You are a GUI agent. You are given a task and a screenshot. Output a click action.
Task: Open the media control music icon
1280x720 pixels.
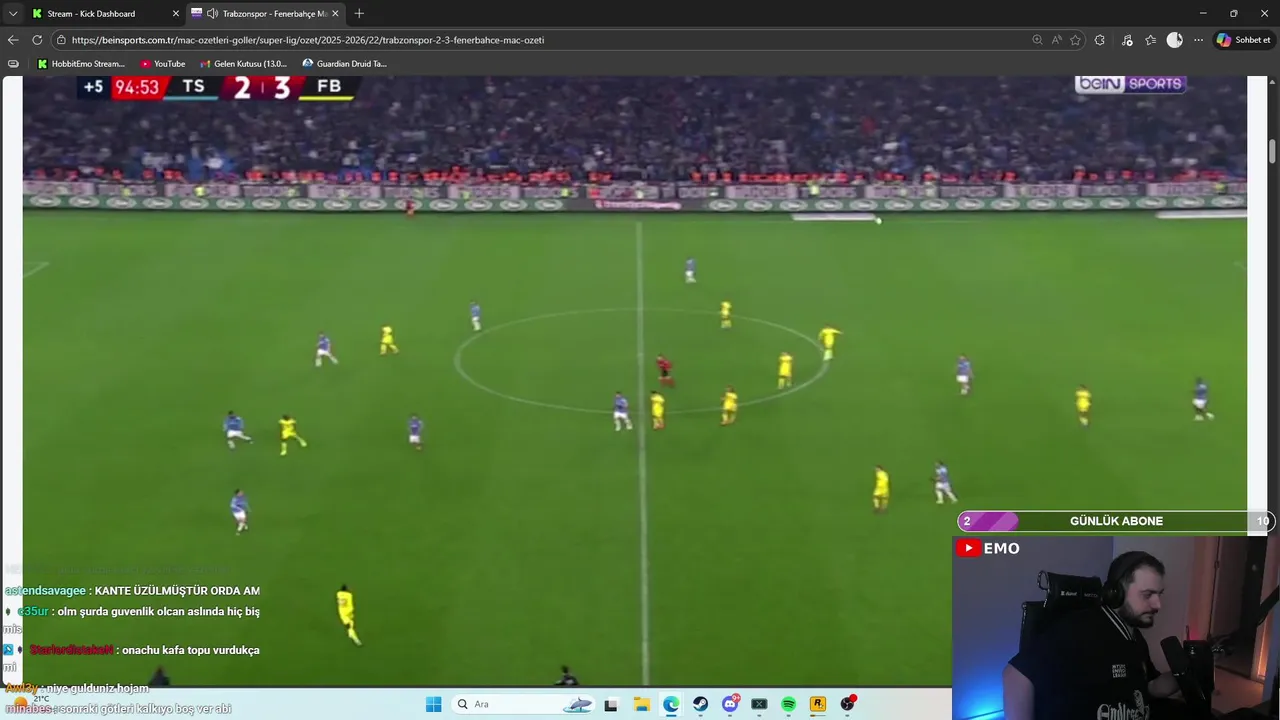[1127, 40]
